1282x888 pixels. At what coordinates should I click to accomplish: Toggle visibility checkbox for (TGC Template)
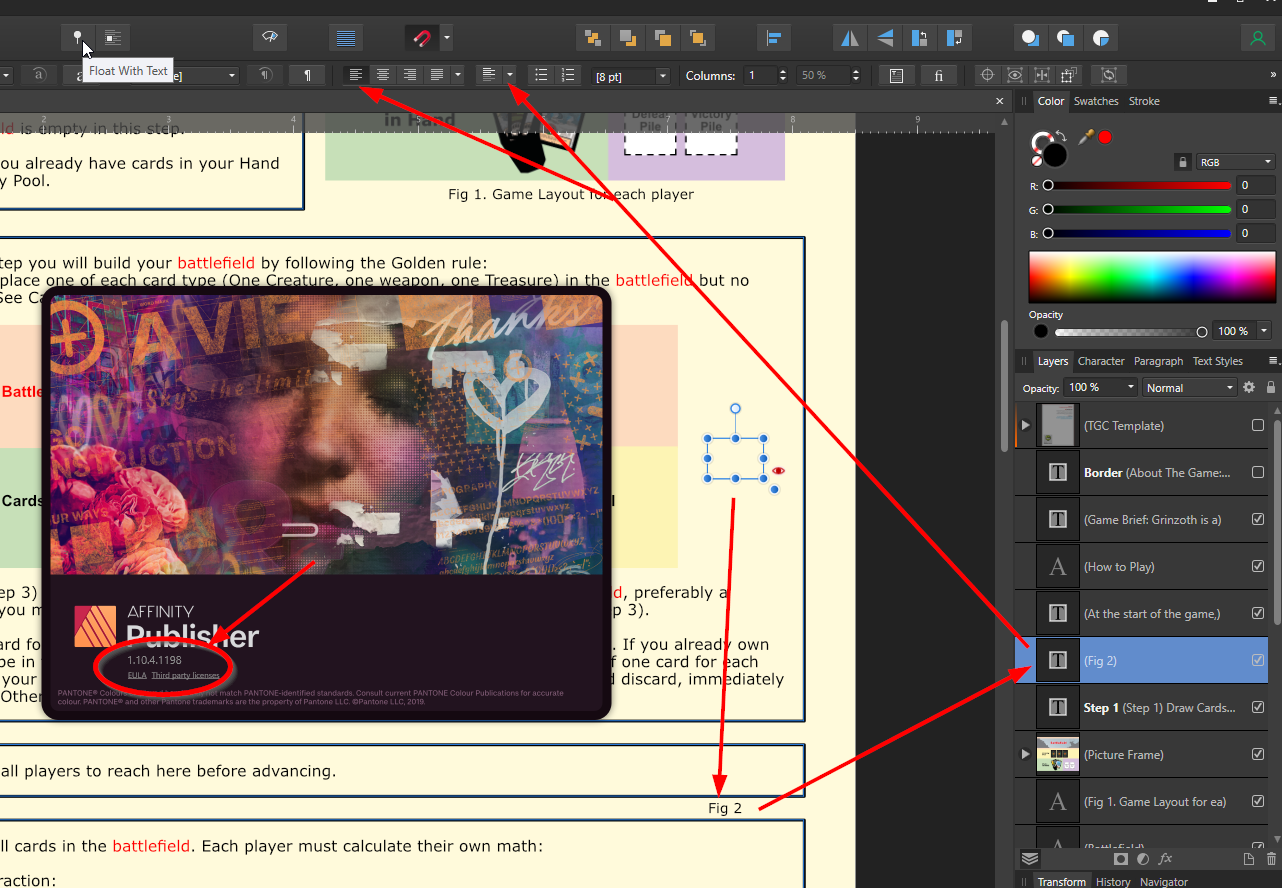1258,426
